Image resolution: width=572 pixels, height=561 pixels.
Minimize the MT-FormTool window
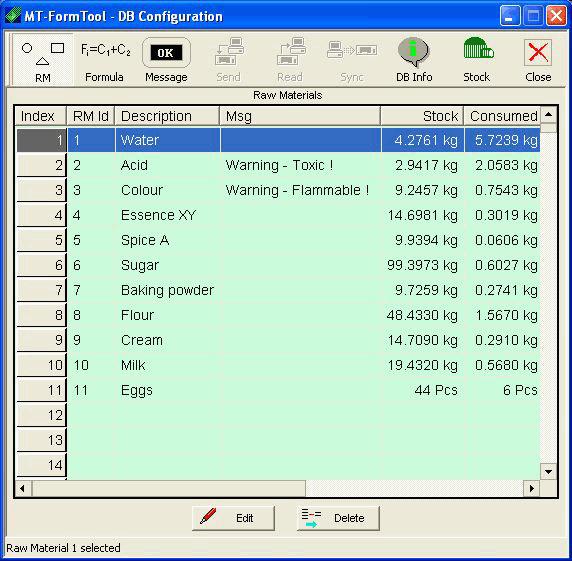(x=510, y=16)
